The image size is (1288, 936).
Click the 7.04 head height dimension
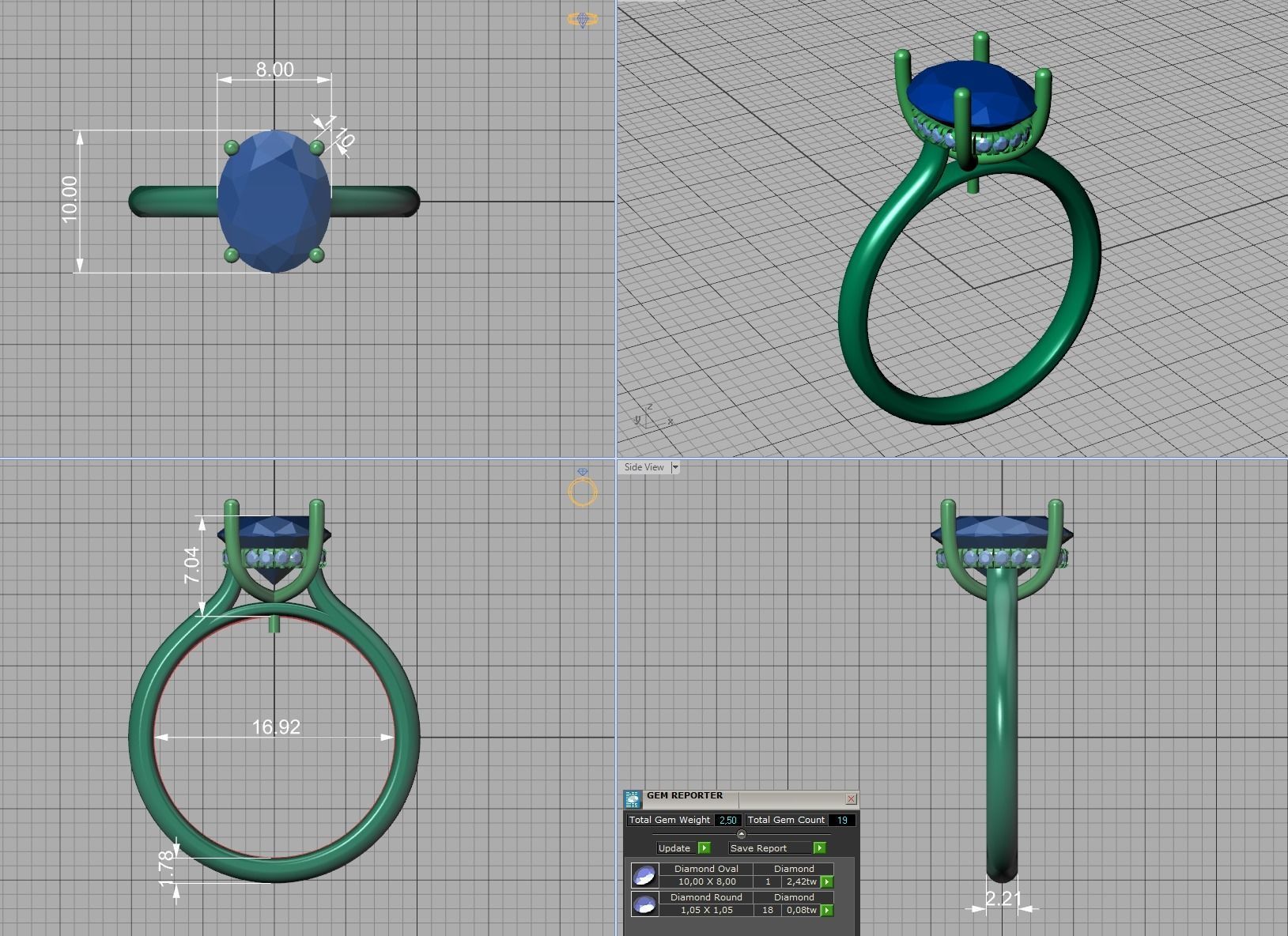click(192, 565)
